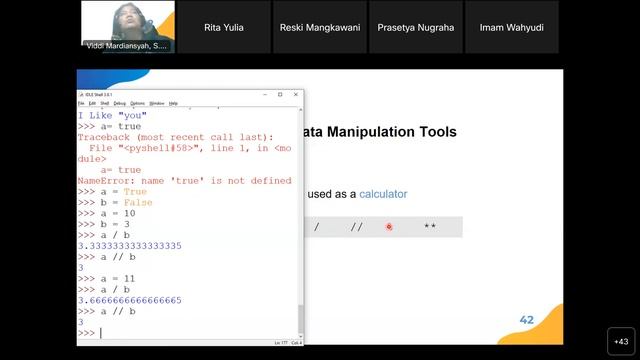640x360 pixels.
Task: Open the Help menu in IDLE Shell
Action: (x=173, y=103)
